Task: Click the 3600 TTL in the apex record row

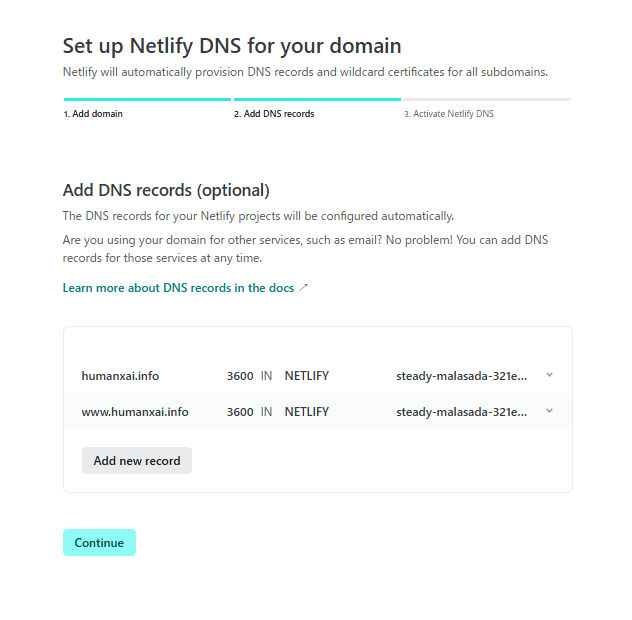Action: 240,376
